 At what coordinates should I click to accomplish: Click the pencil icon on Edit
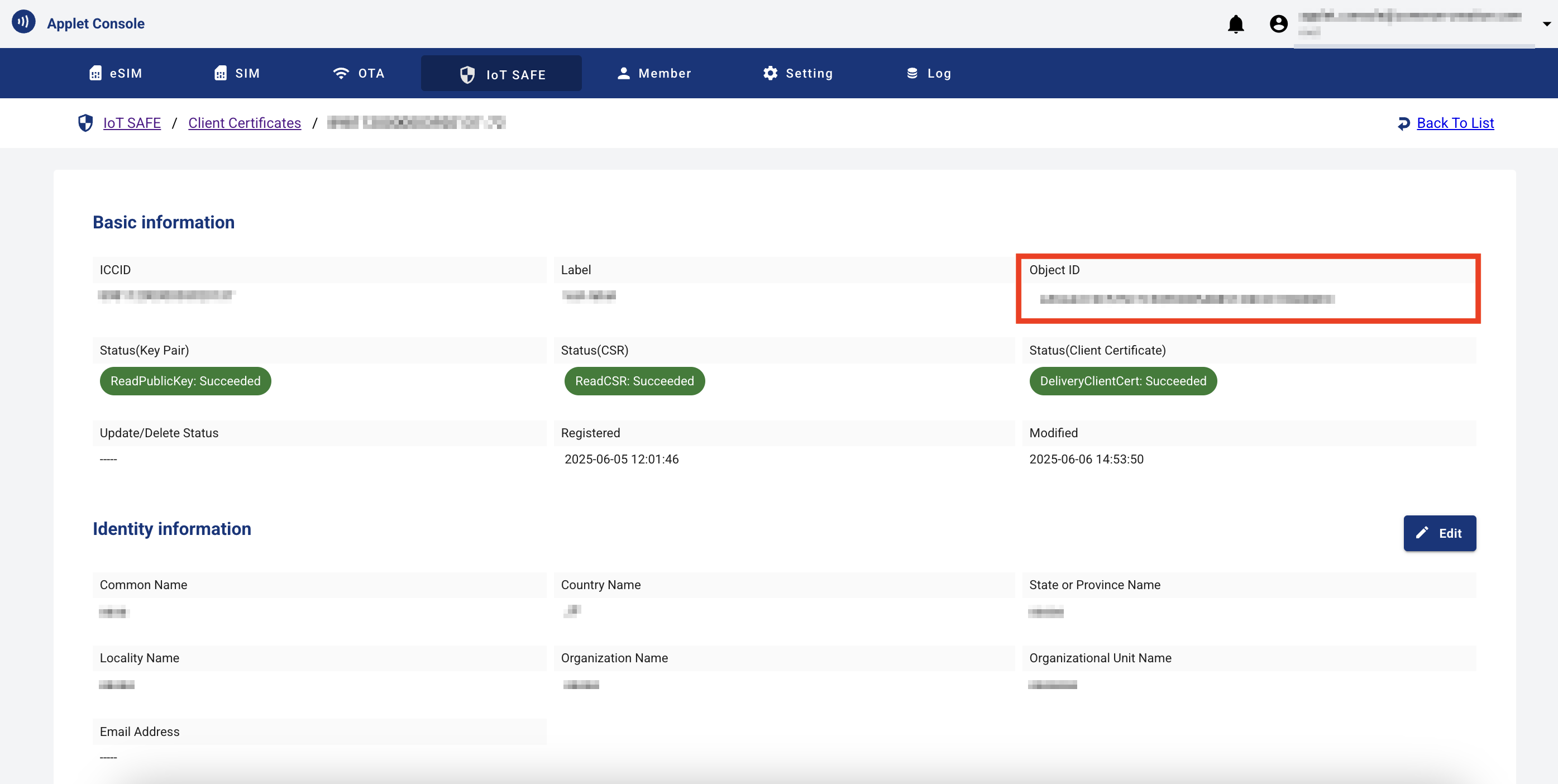[x=1422, y=532]
